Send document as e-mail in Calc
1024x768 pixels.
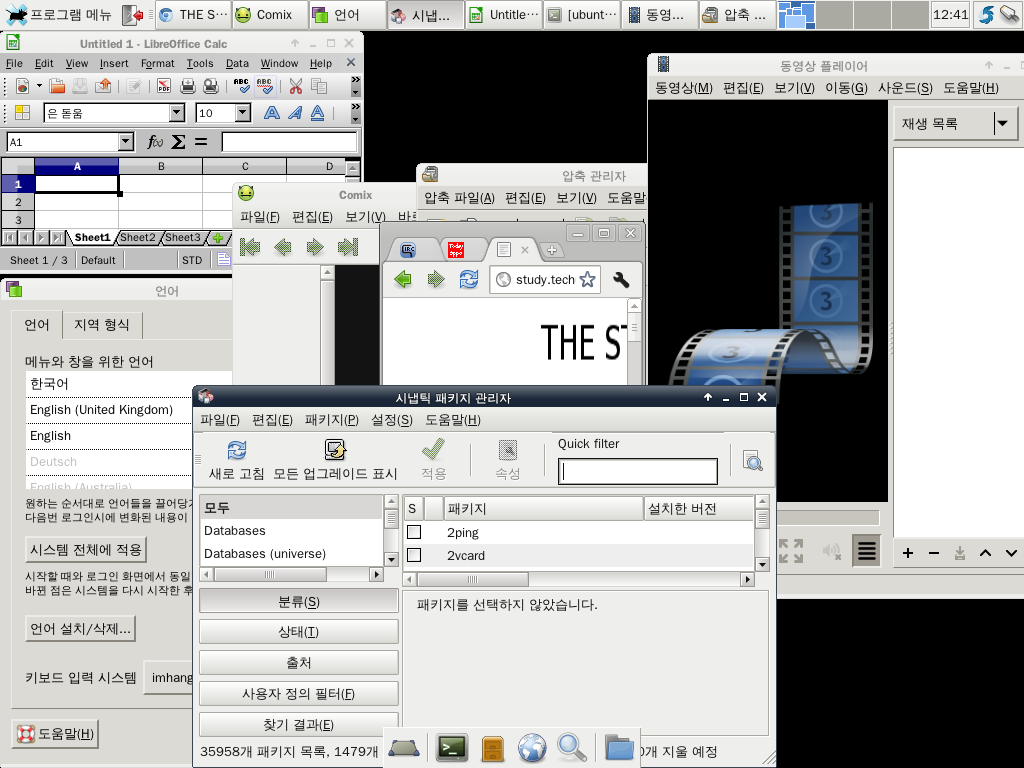coord(103,86)
